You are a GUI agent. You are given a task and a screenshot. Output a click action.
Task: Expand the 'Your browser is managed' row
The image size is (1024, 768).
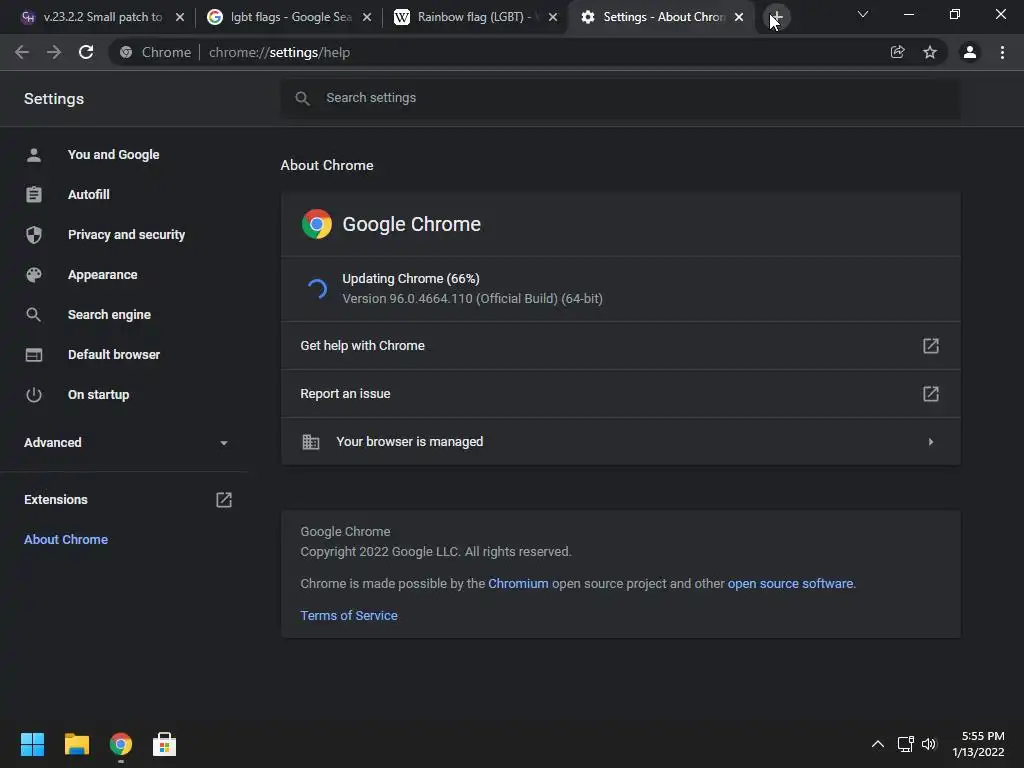point(930,441)
